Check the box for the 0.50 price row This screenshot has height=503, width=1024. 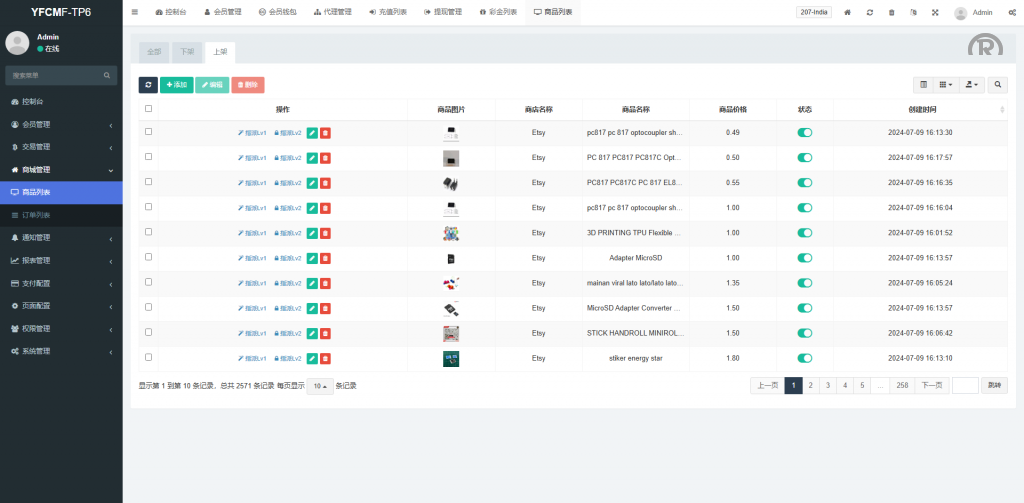[149, 157]
